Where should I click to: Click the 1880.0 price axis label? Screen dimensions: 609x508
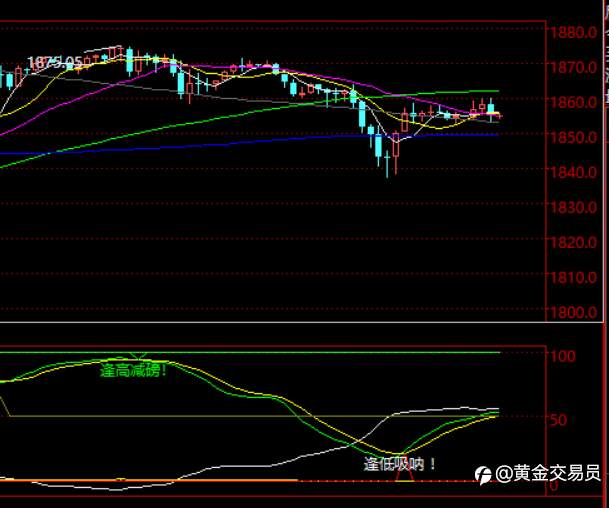pyautogui.click(x=574, y=32)
